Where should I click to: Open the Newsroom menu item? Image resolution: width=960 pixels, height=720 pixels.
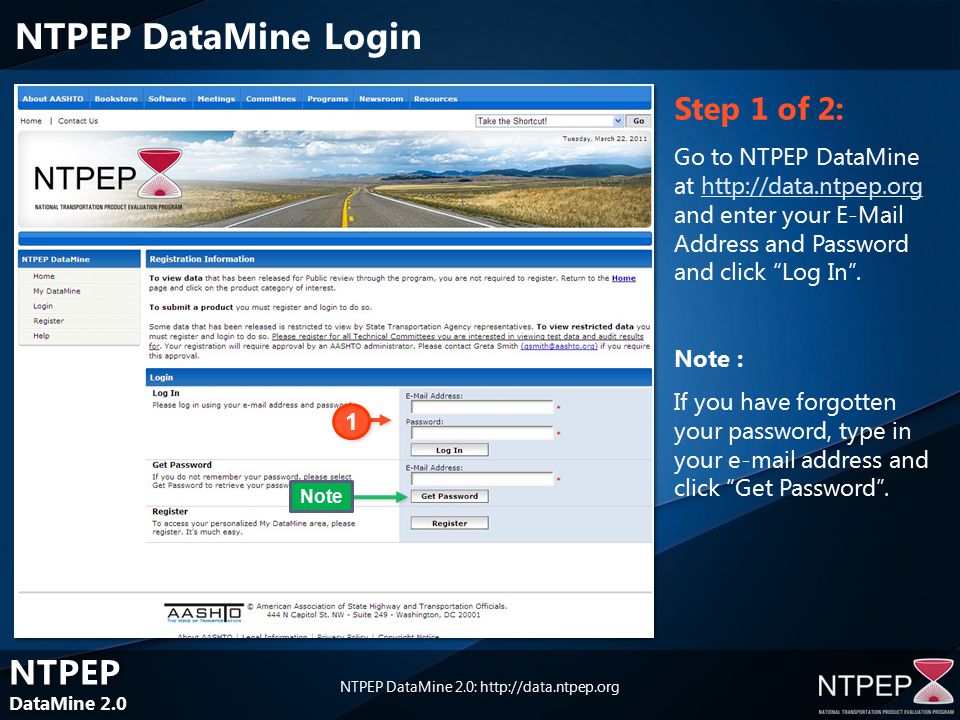[x=381, y=99]
